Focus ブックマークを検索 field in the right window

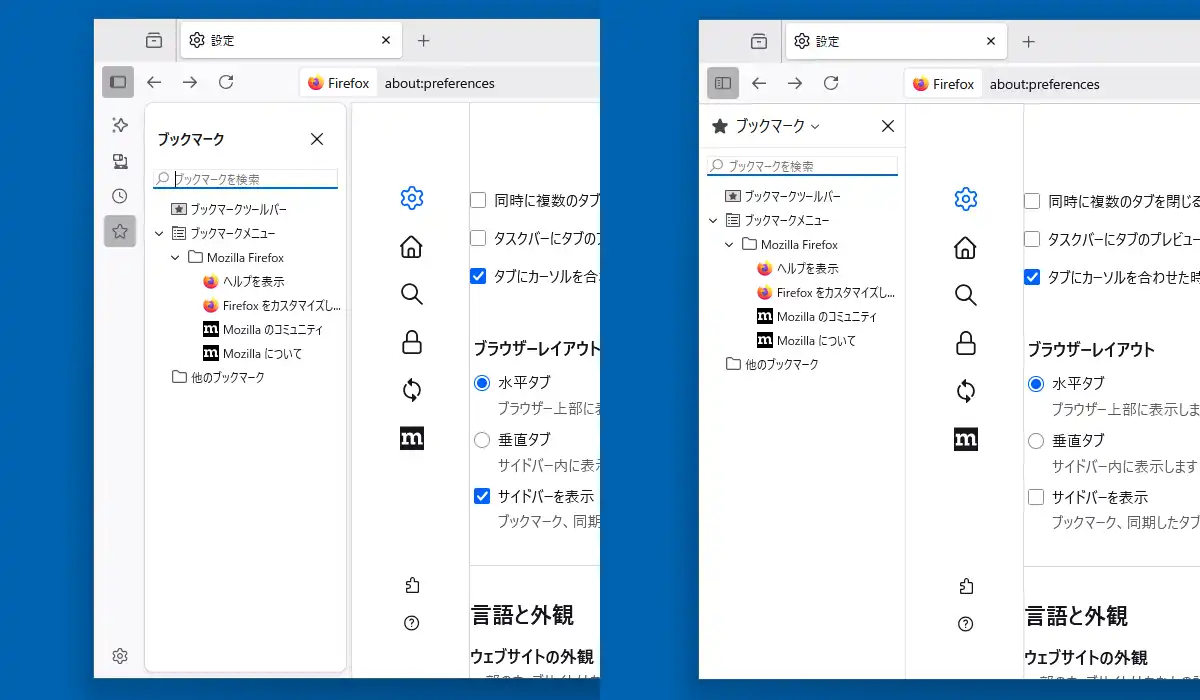[802, 166]
